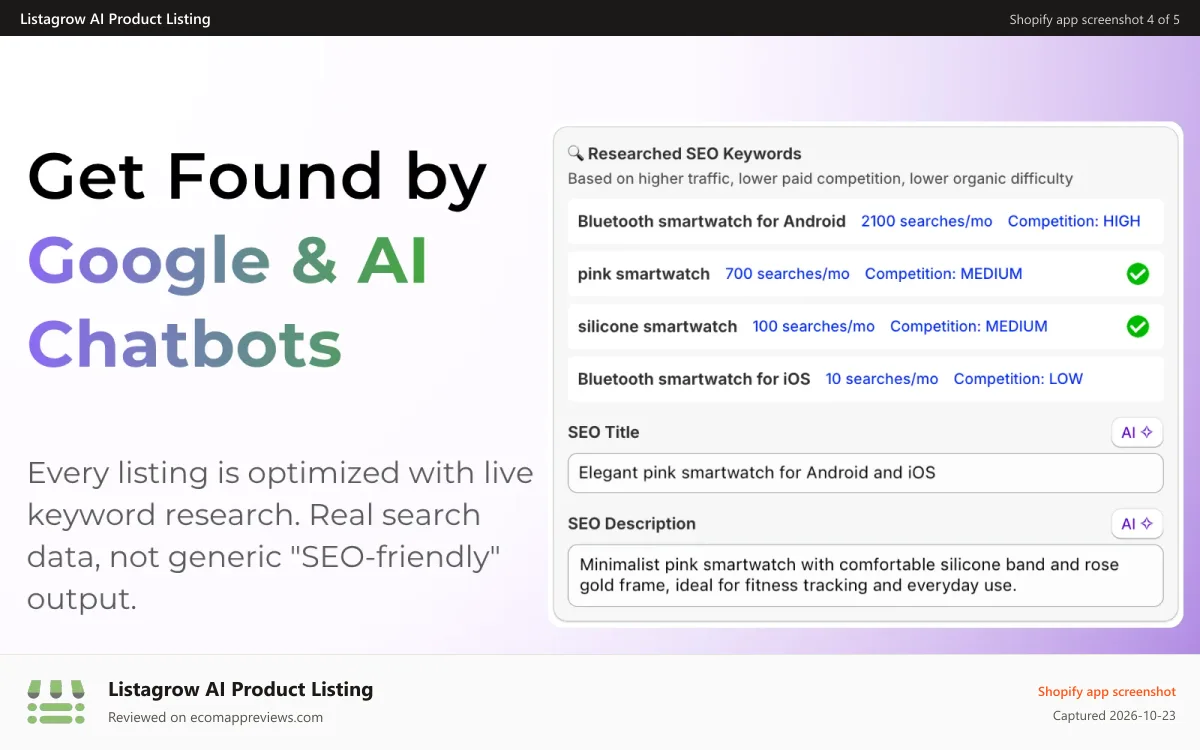Click the Researched SEO Keywords heading

click(694, 153)
